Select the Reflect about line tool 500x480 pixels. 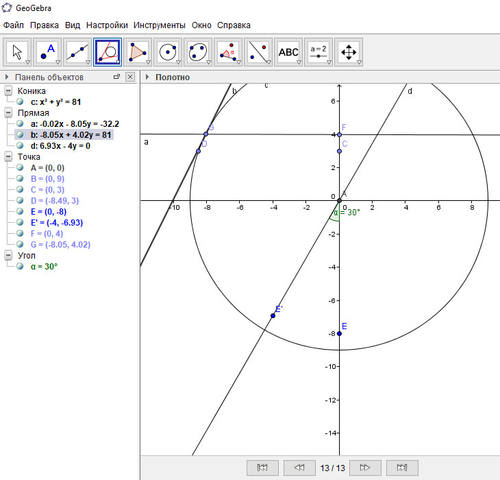click(258, 52)
